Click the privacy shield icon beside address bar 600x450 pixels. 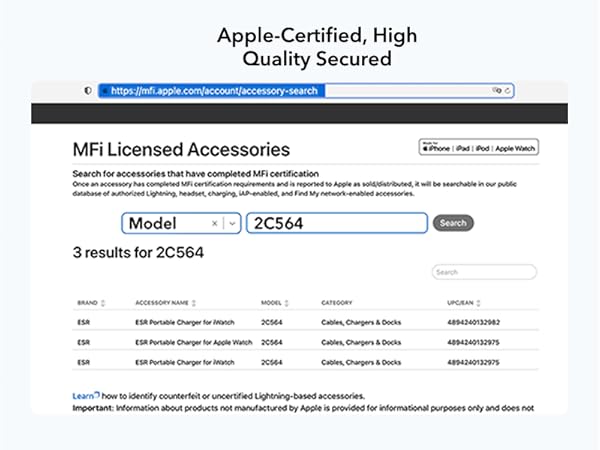click(88, 90)
